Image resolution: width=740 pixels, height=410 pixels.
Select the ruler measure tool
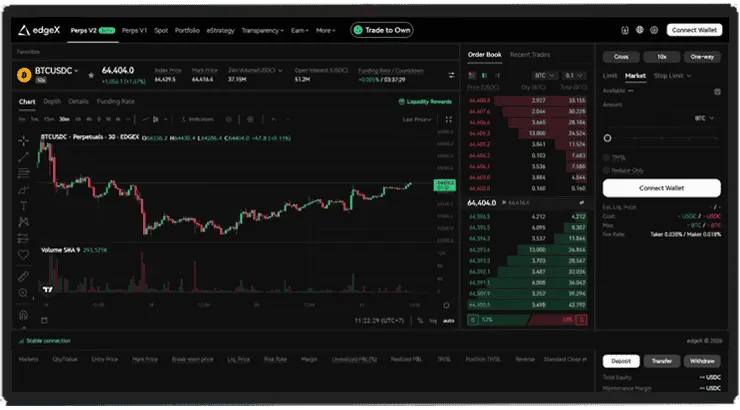pyautogui.click(x=23, y=276)
